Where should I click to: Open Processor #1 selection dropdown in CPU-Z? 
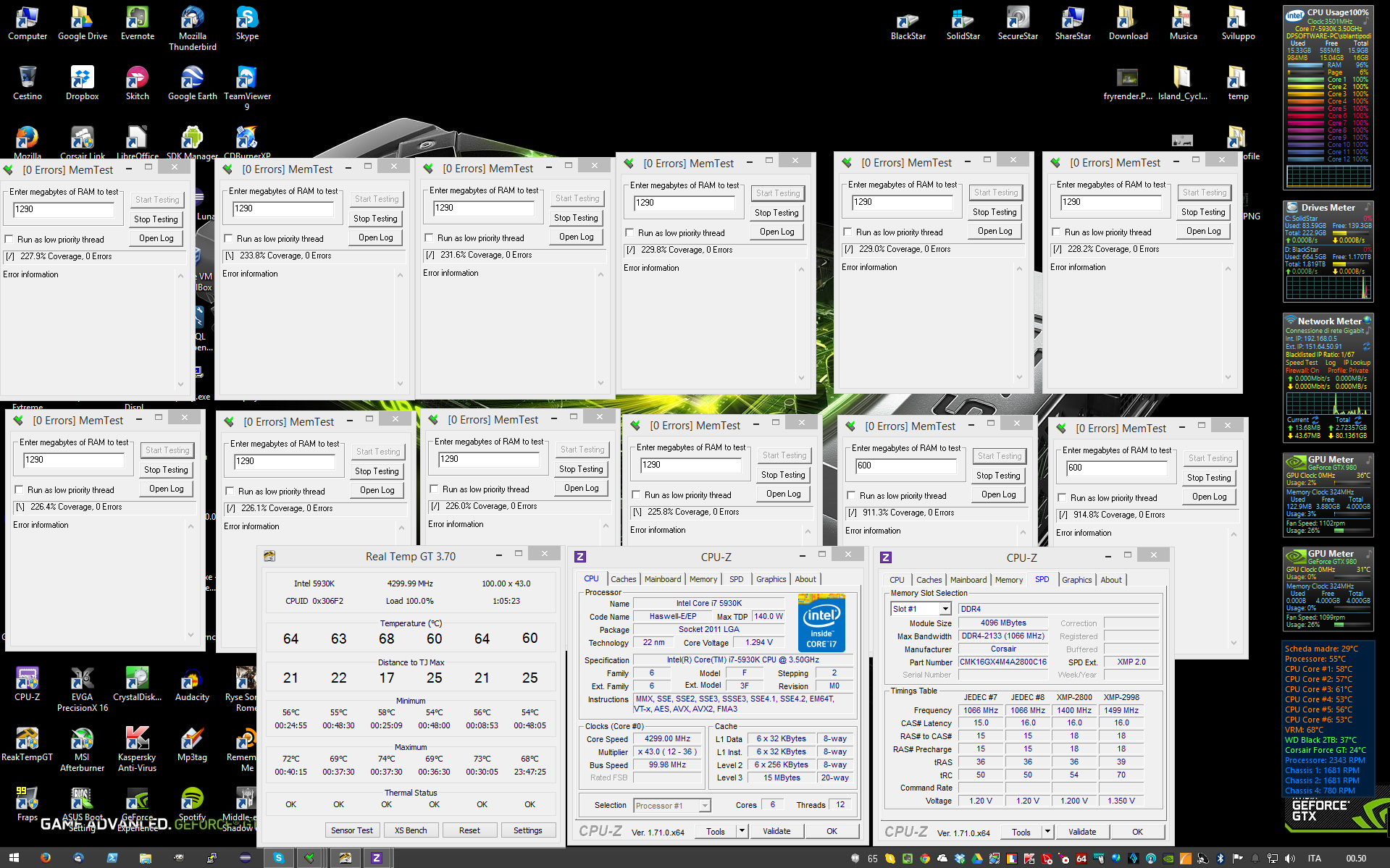(x=705, y=805)
